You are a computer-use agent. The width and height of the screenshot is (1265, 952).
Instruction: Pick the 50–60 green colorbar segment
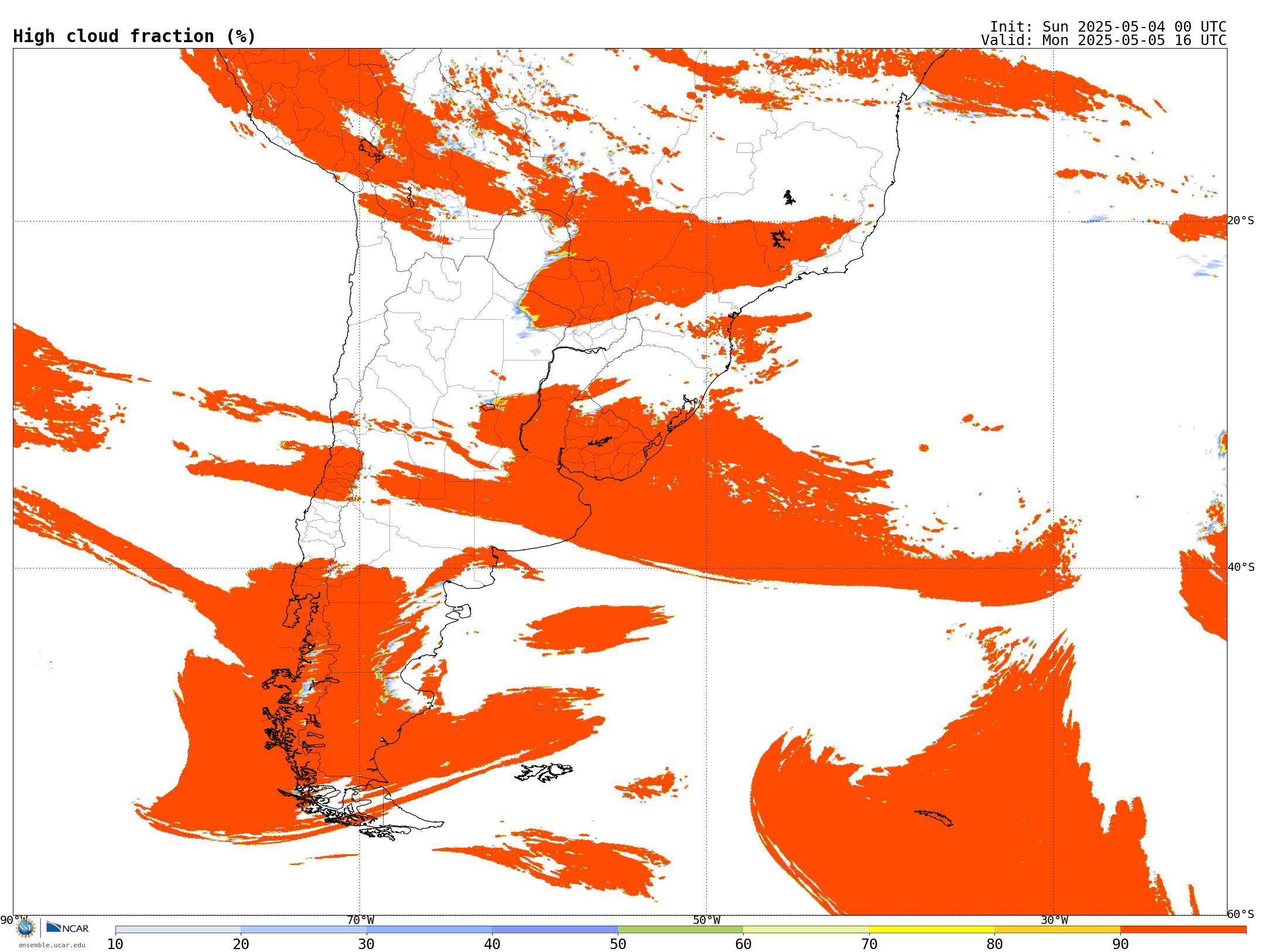681,930
